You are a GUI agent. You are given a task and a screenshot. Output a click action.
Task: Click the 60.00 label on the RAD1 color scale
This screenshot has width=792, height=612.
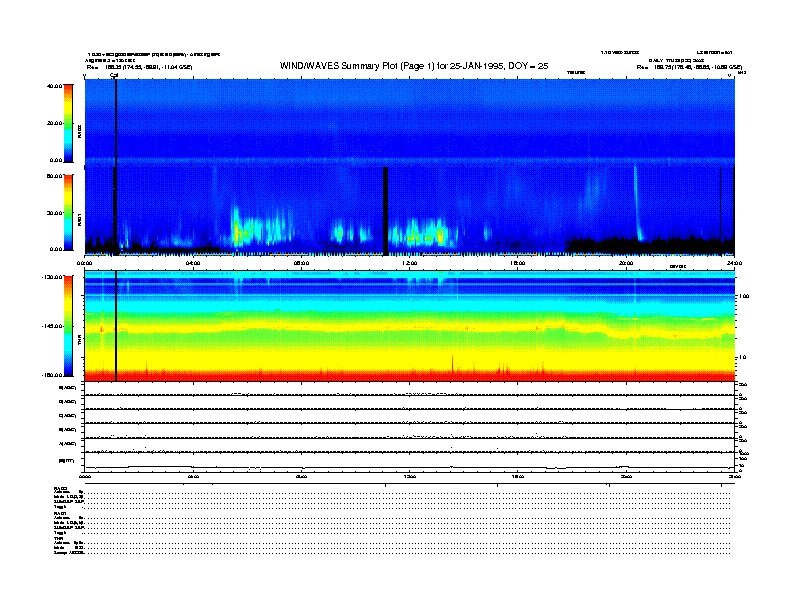[x=54, y=176]
